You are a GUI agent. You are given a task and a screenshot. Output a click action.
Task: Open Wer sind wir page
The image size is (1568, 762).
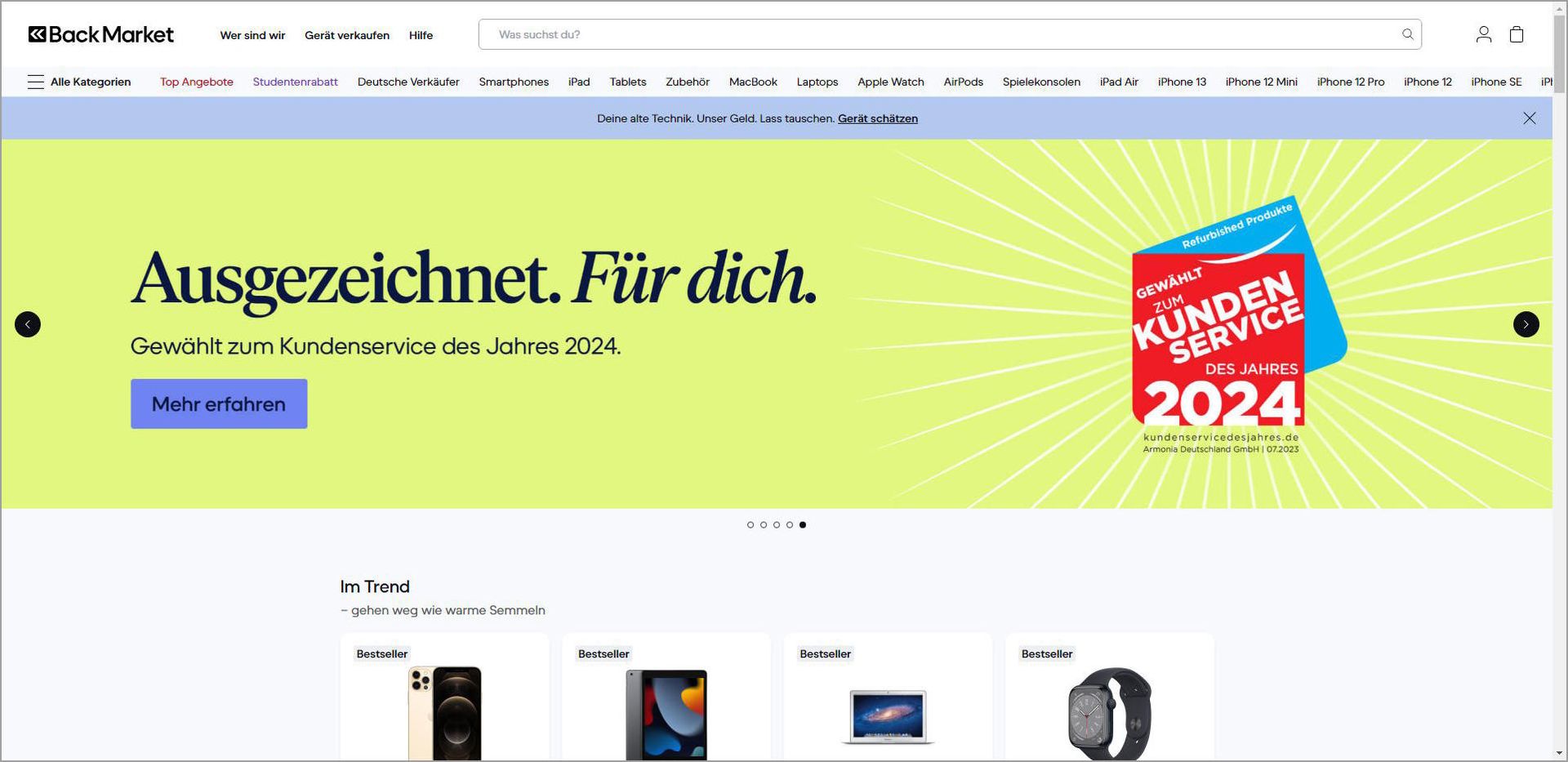coord(252,35)
